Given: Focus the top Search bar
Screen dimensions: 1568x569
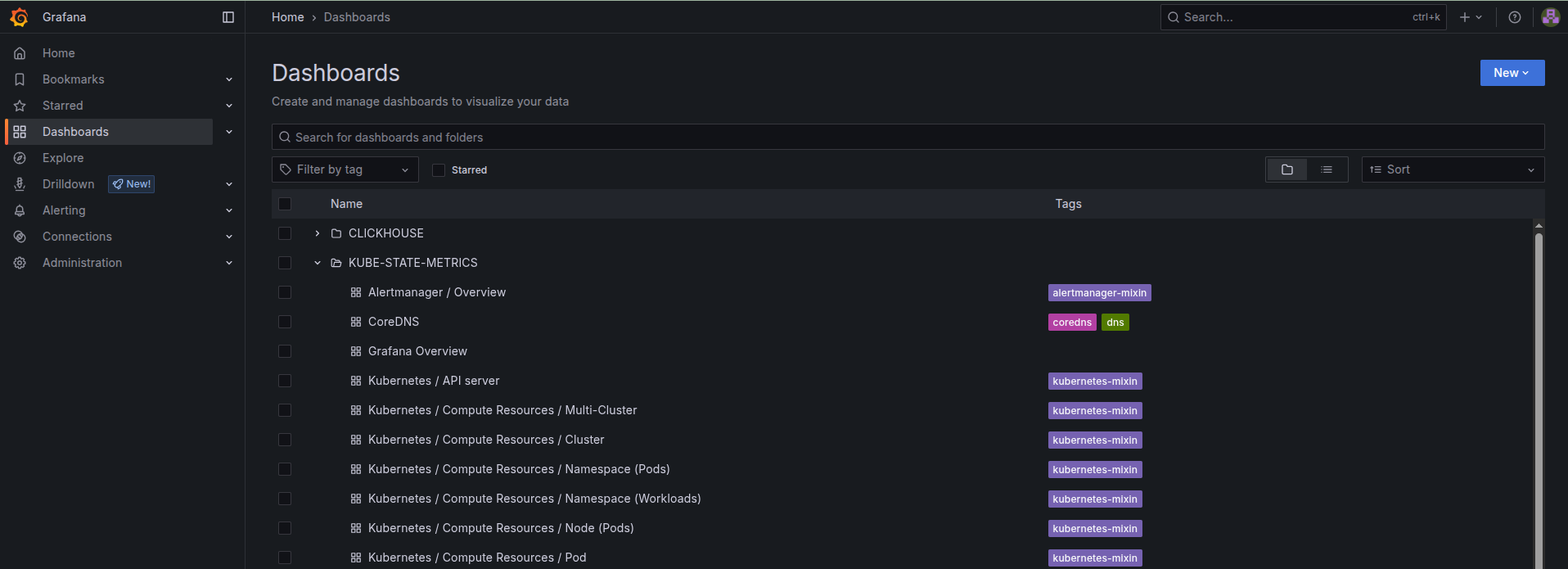Looking at the screenshot, I should click(x=1303, y=17).
